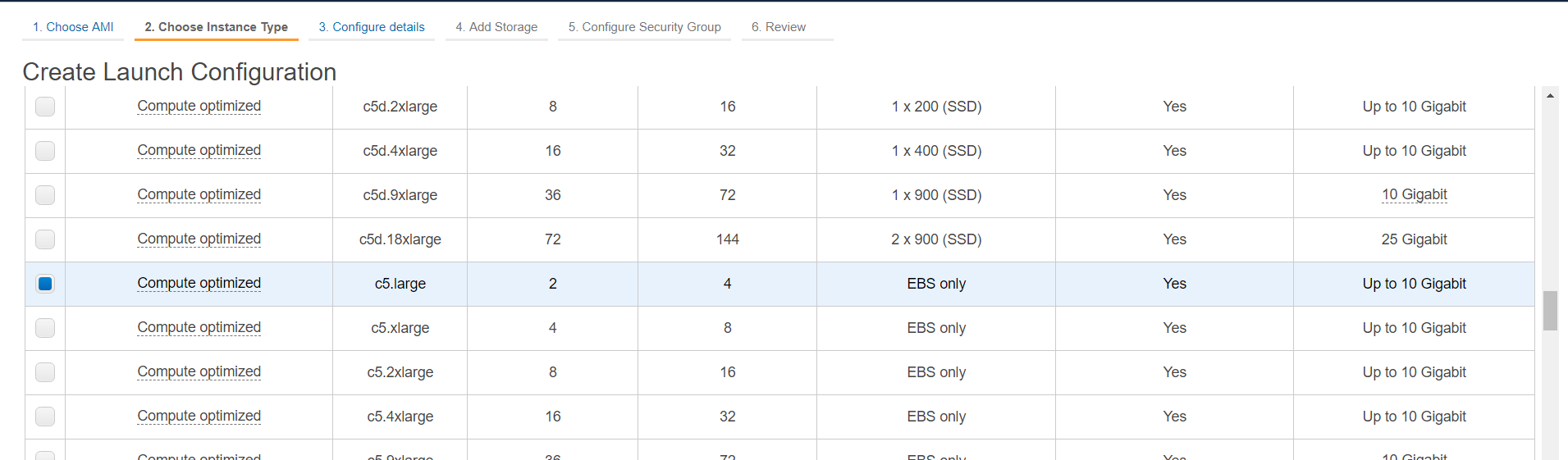Click Compute optimized link for c5.xlarge
Image resolution: width=1568 pixels, height=460 pixels.
pos(199,327)
